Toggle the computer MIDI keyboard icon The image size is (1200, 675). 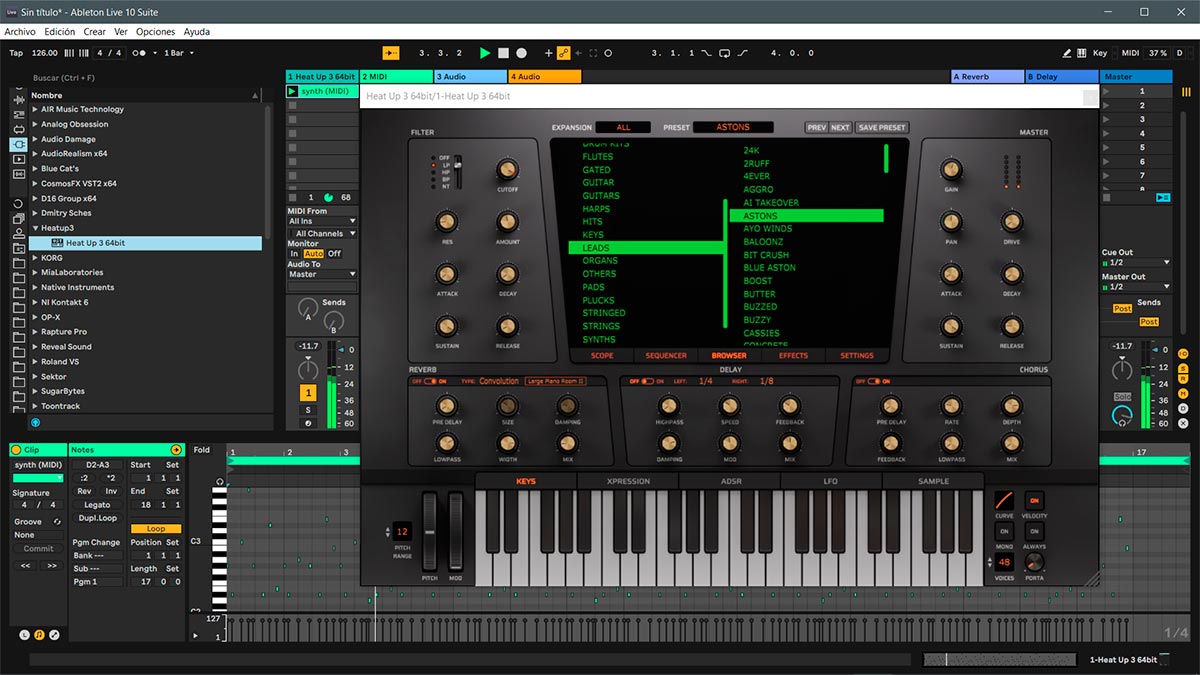(x=1082, y=53)
